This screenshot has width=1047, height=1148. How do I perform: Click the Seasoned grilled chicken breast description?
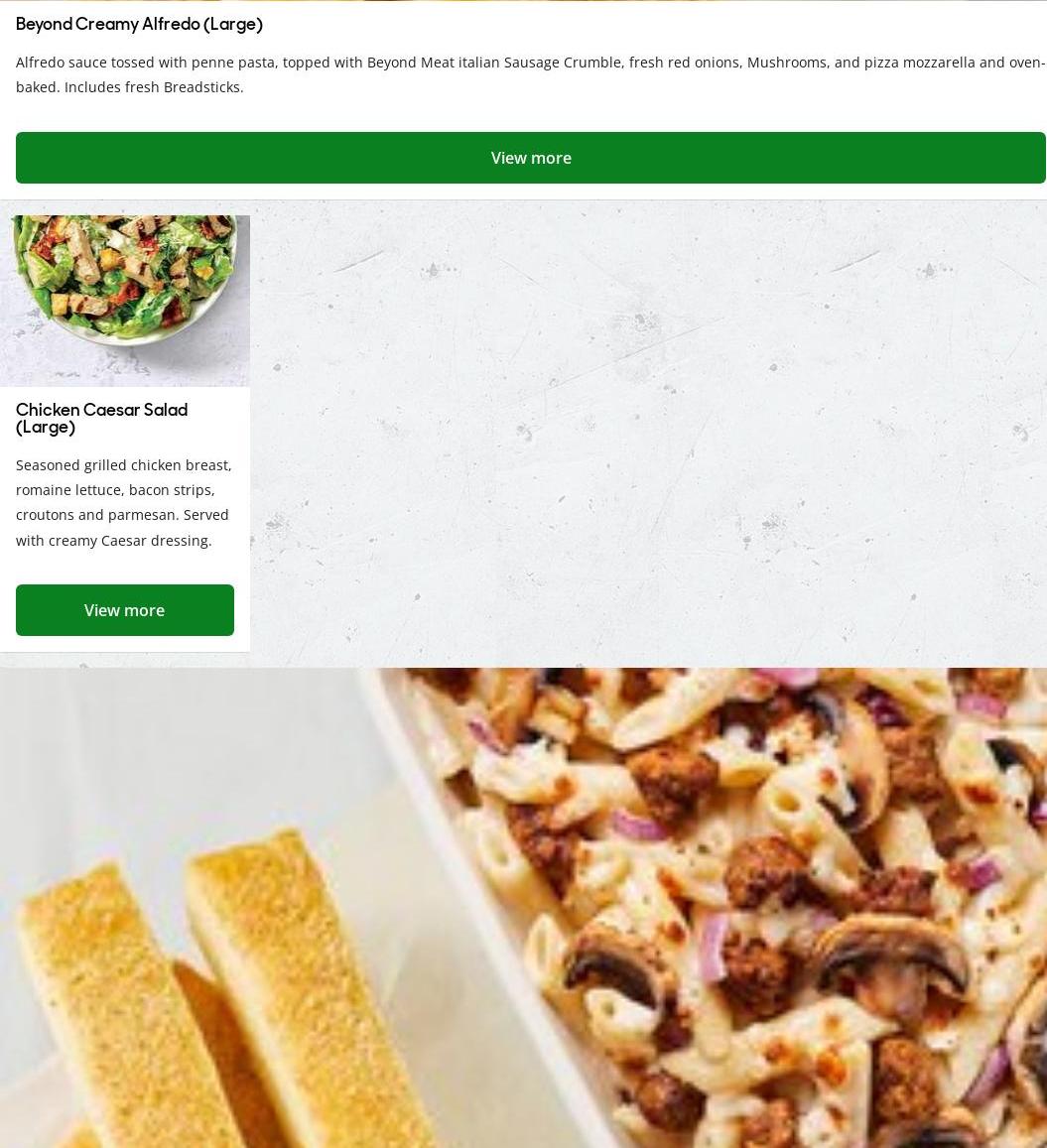click(124, 502)
